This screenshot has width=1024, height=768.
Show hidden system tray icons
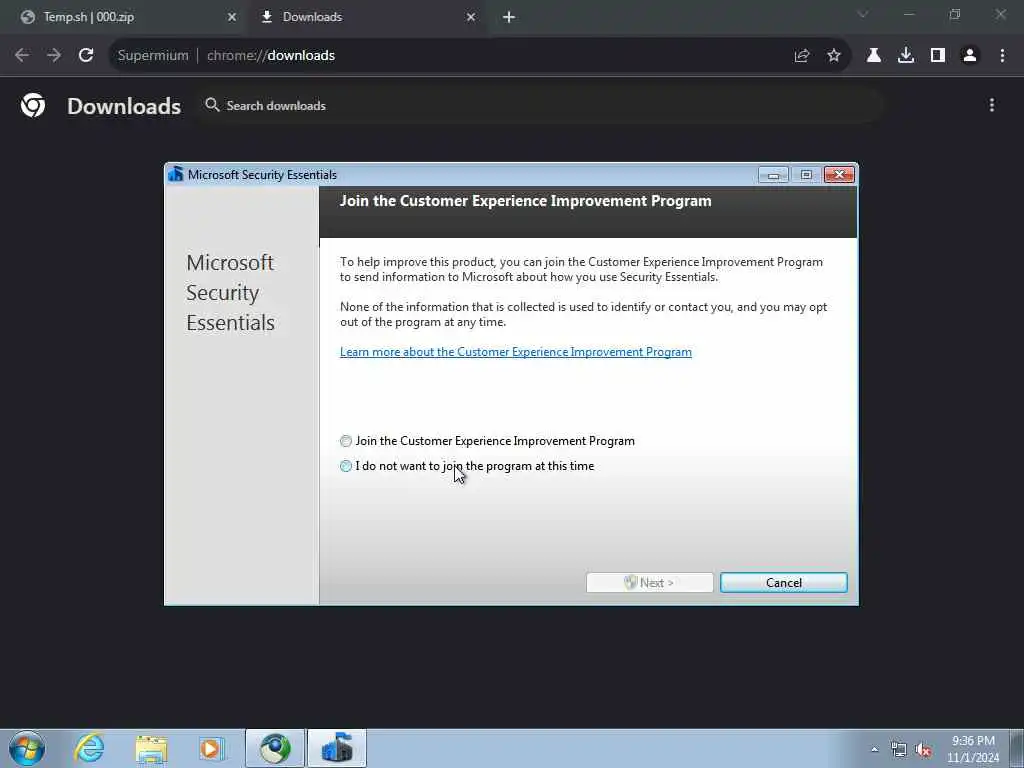pyautogui.click(x=874, y=750)
